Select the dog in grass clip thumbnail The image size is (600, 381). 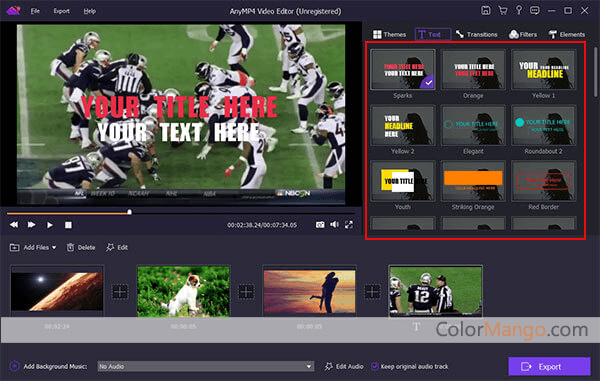[x=183, y=291]
